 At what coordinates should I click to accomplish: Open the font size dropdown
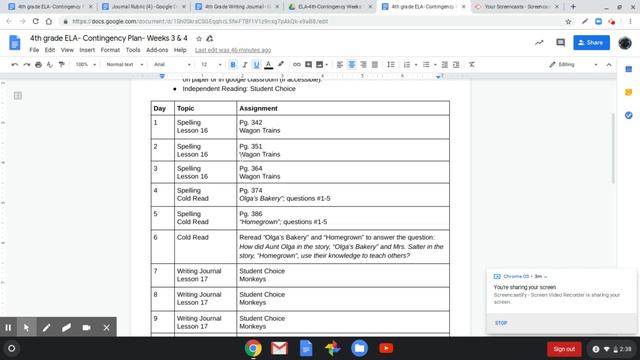pyautogui.click(x=211, y=64)
